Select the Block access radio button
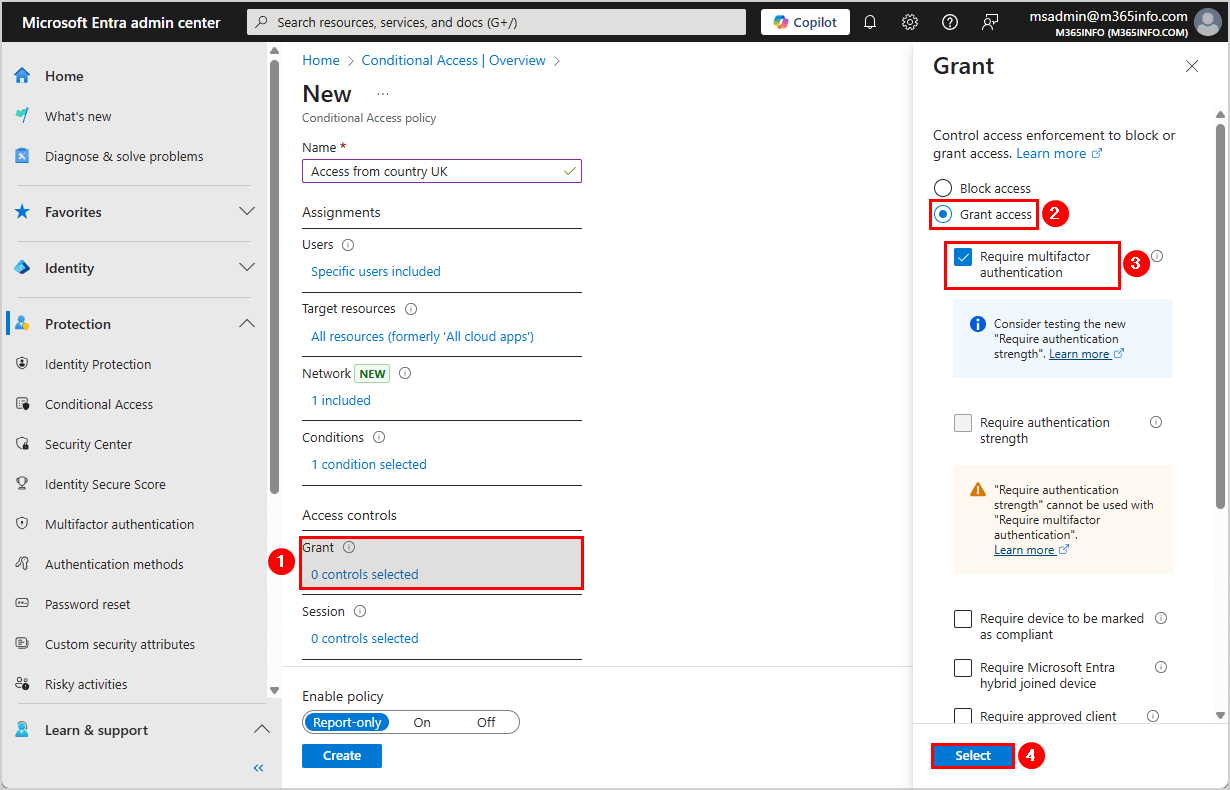1230x790 pixels. 943,188
